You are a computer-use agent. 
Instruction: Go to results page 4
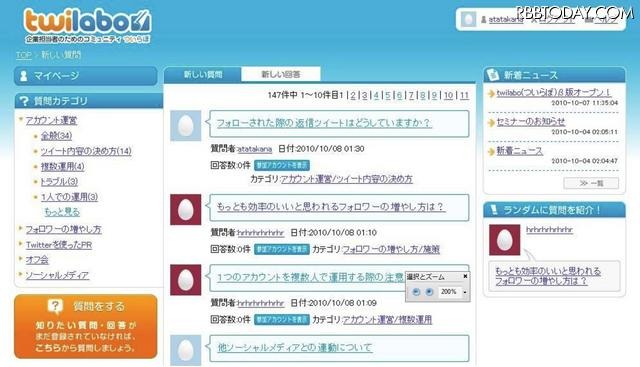pos(376,95)
